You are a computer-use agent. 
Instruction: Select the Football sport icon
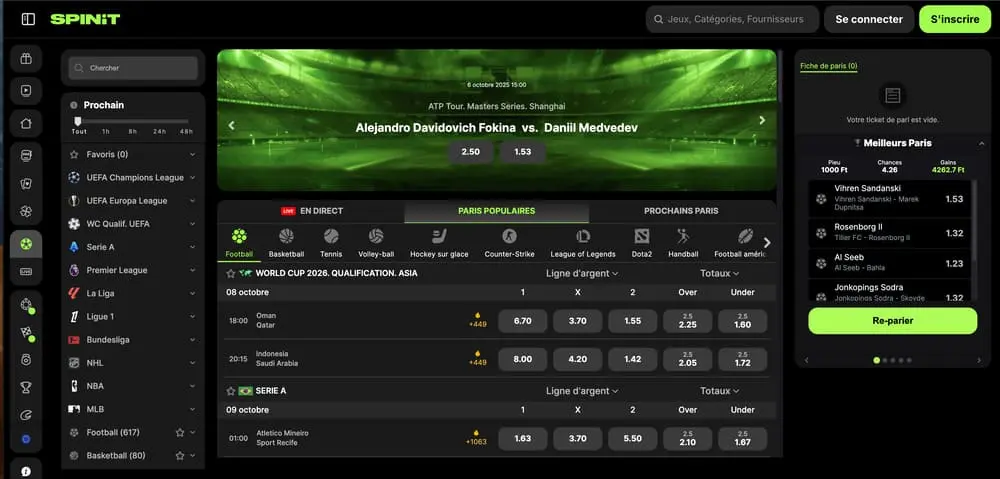[x=239, y=237]
